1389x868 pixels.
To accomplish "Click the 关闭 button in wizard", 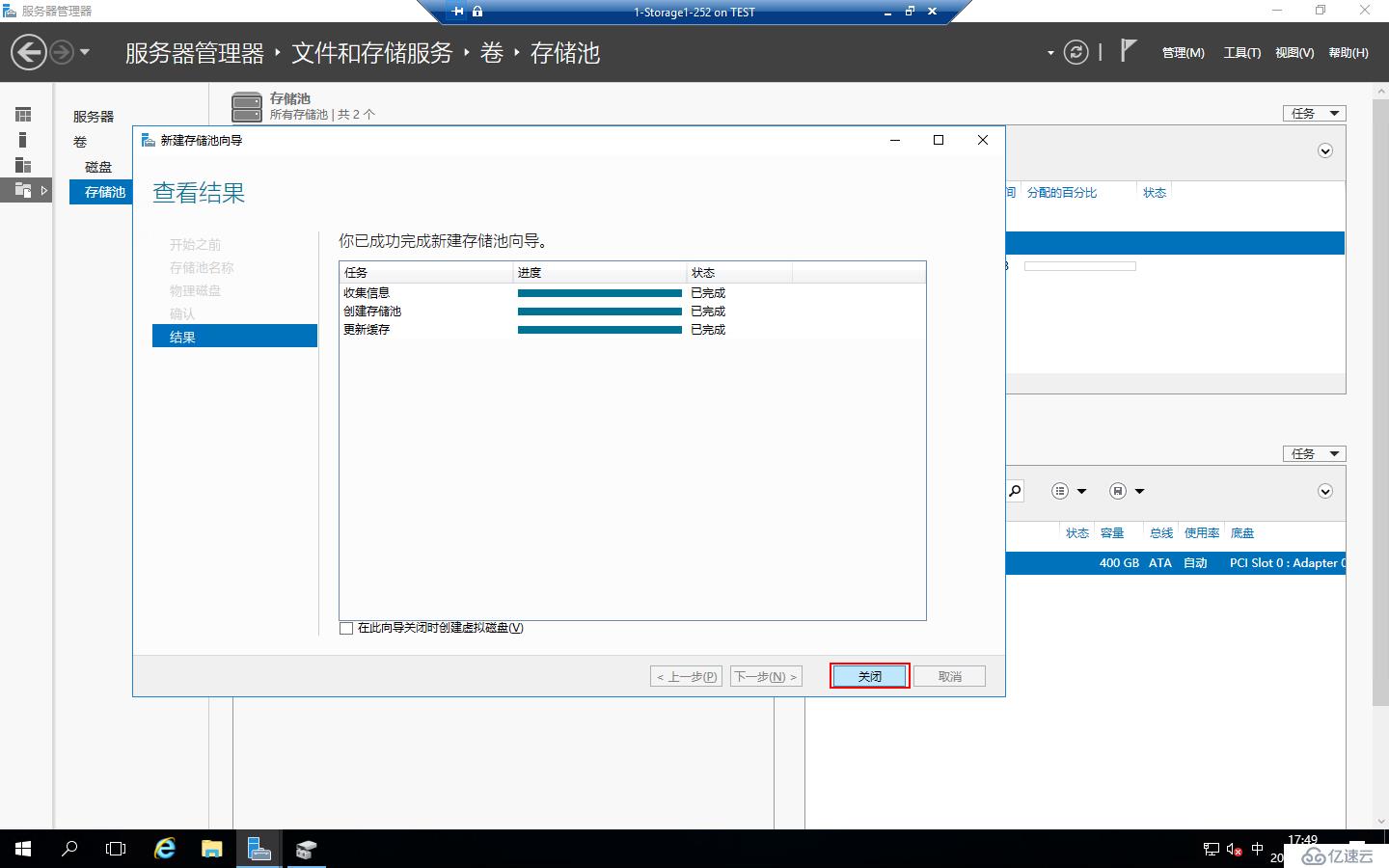I will click(870, 676).
